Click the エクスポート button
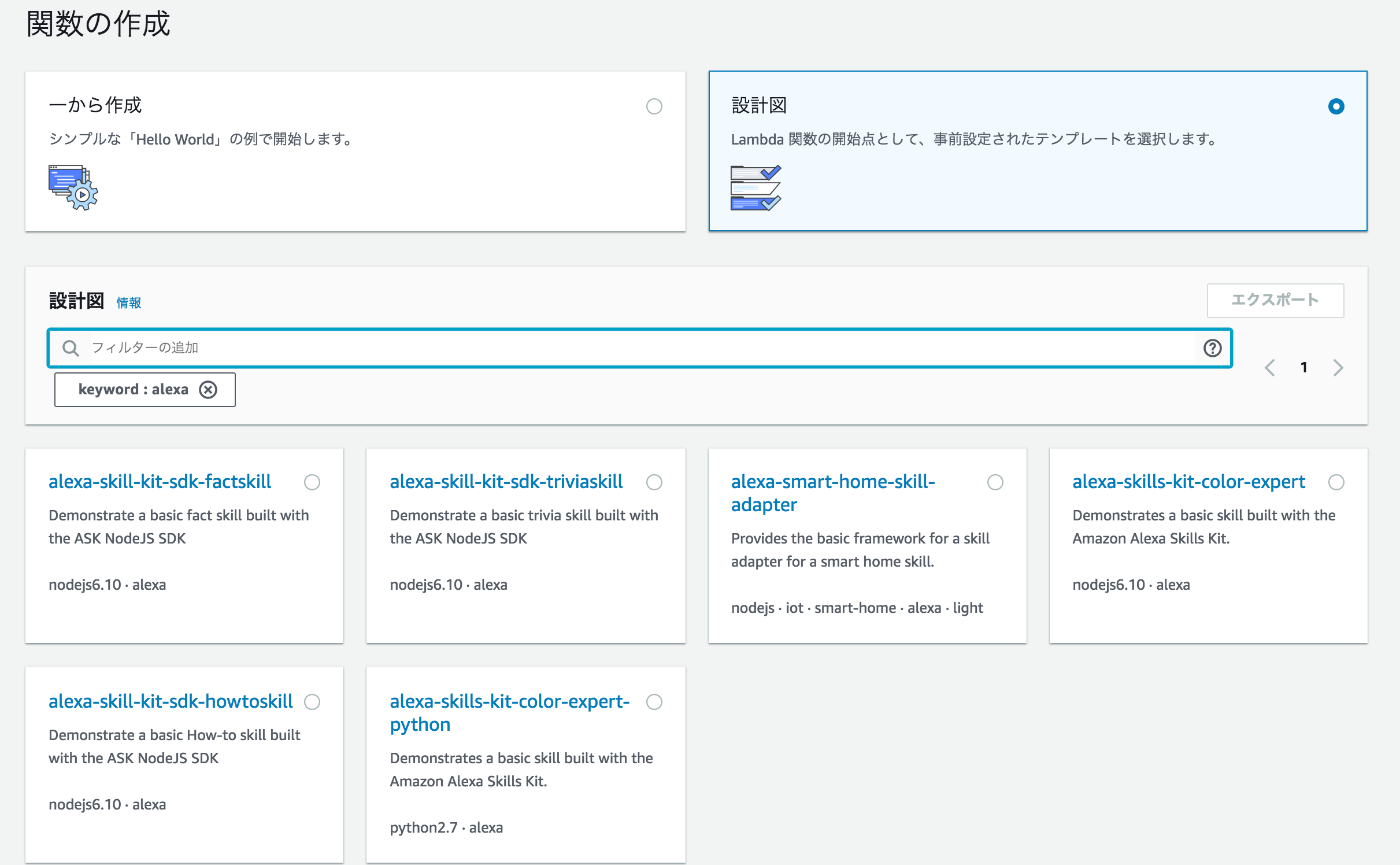The image size is (1400, 865). point(1275,300)
